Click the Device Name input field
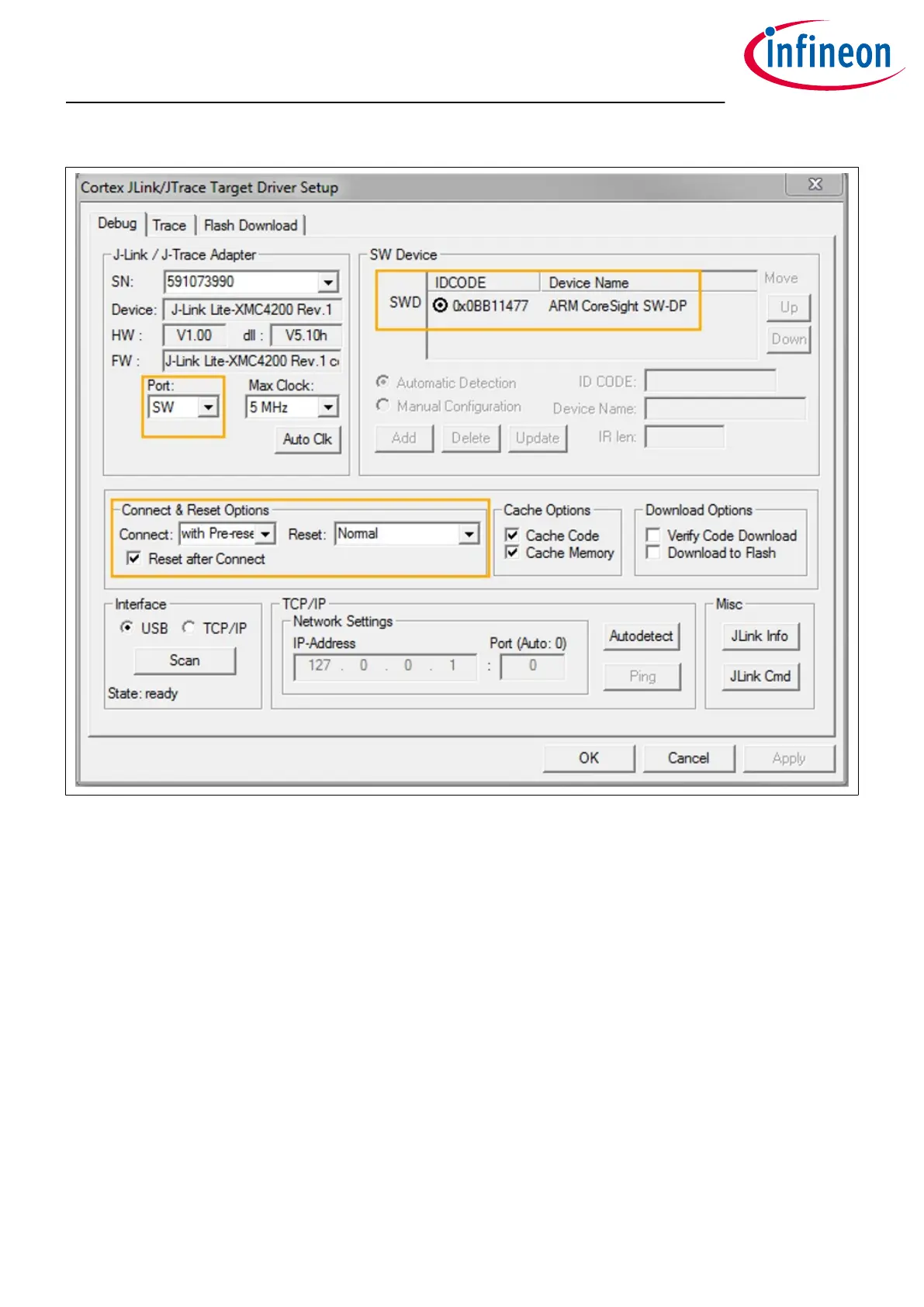 725,408
